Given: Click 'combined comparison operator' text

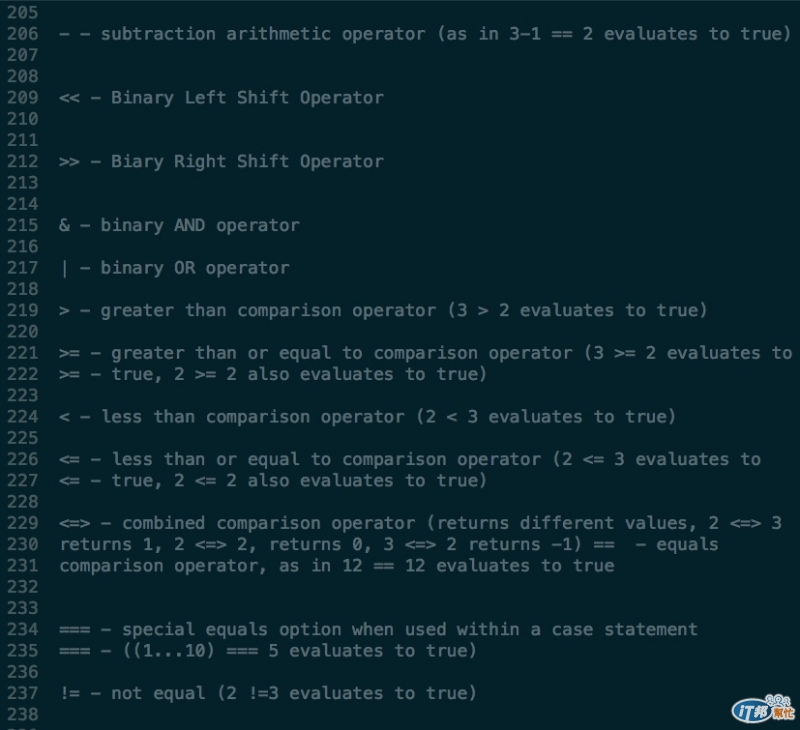Looking at the screenshot, I should click(x=268, y=523).
